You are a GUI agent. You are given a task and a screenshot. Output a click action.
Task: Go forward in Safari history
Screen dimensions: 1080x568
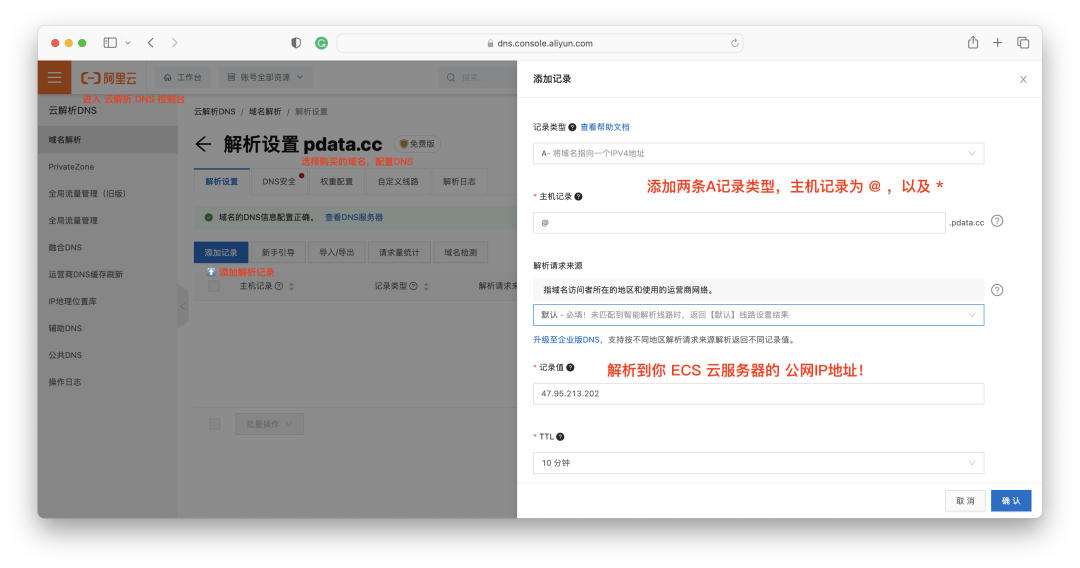point(174,43)
